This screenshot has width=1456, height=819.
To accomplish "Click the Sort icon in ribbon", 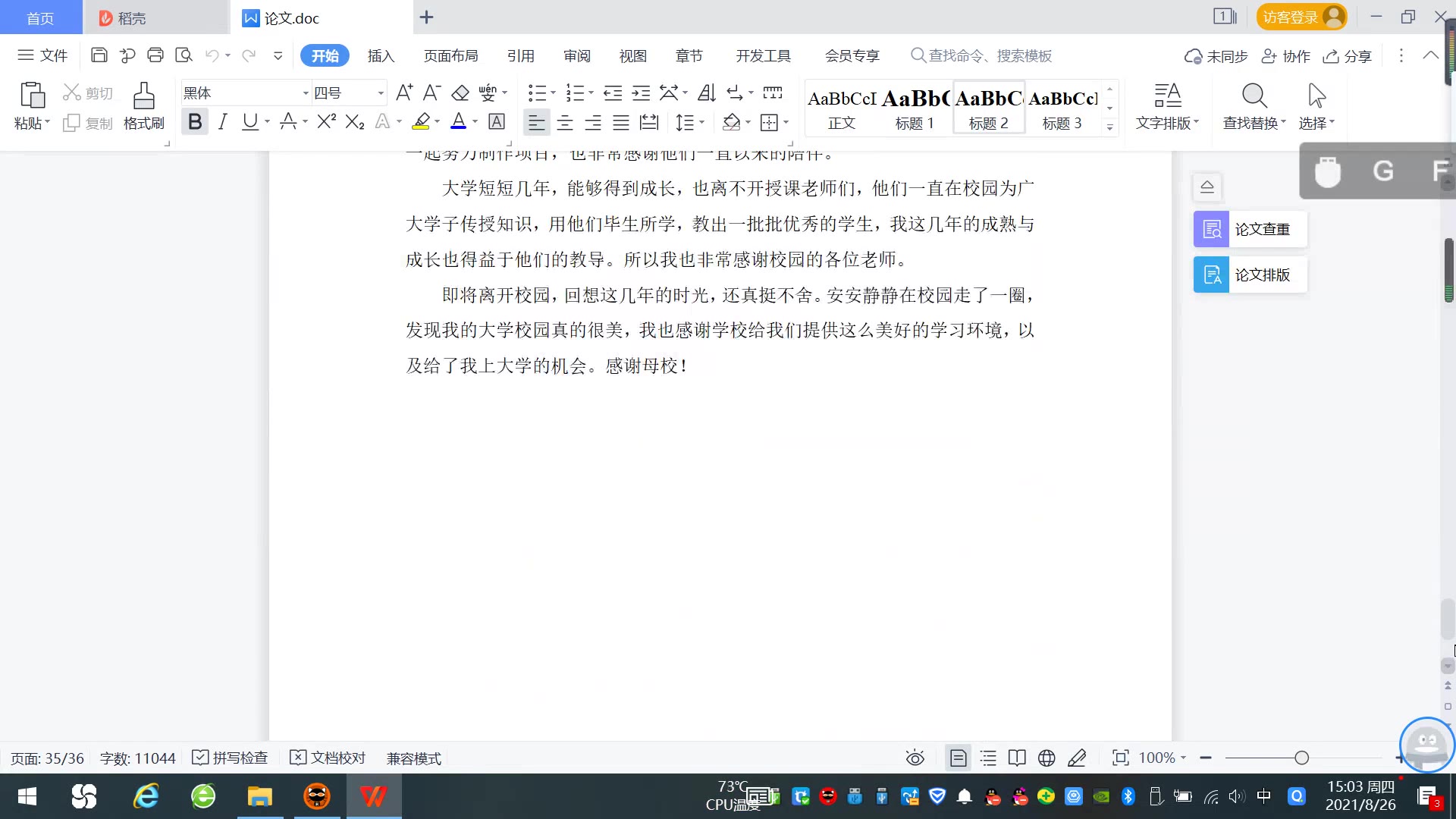I will (707, 93).
